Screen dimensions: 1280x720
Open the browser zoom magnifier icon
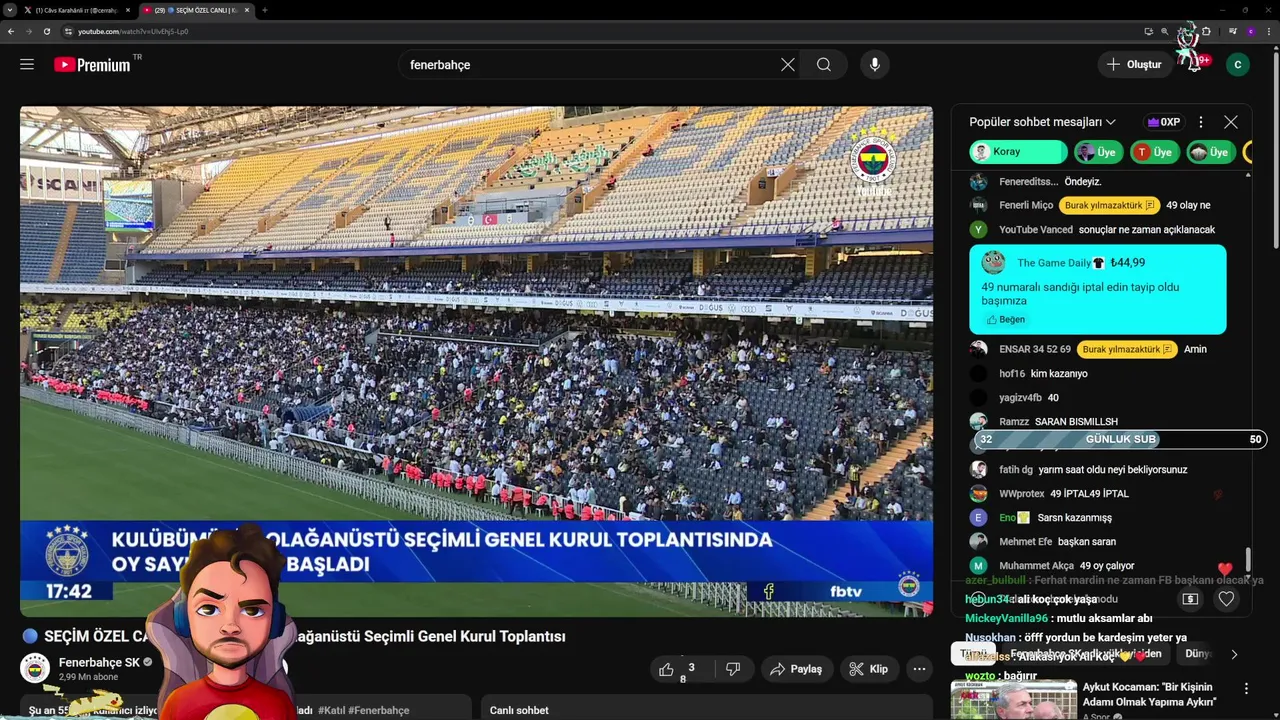coord(1165,31)
